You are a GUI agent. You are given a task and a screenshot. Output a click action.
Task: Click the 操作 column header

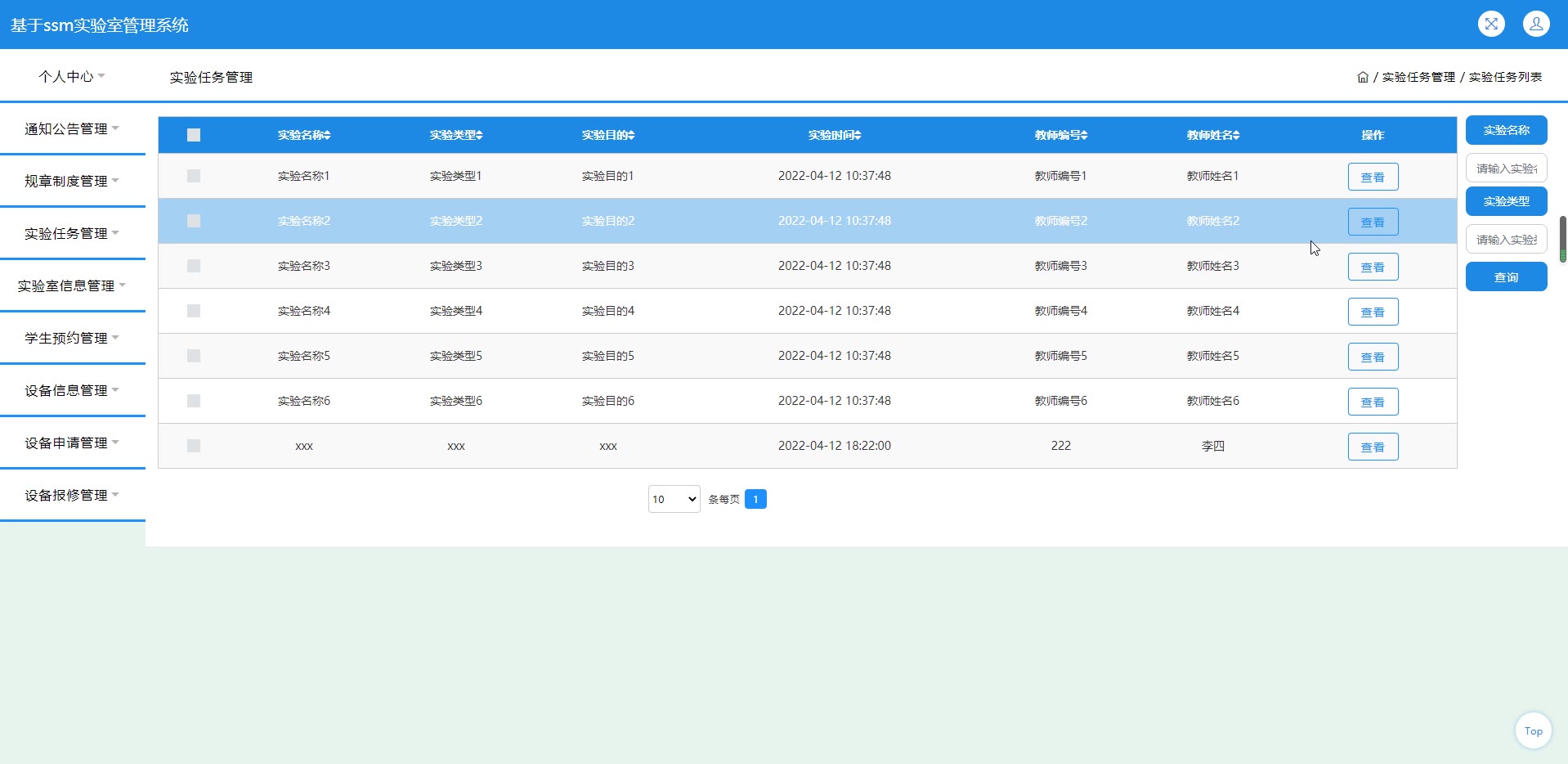tap(1373, 135)
